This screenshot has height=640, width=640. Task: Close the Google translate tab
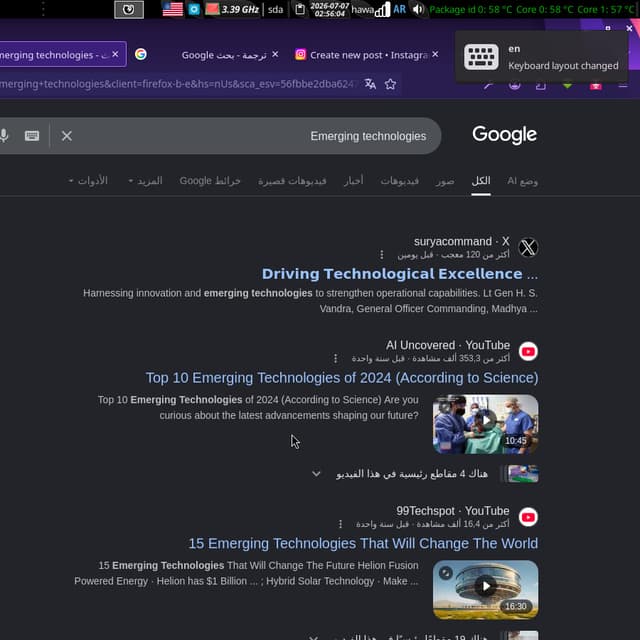(275, 54)
